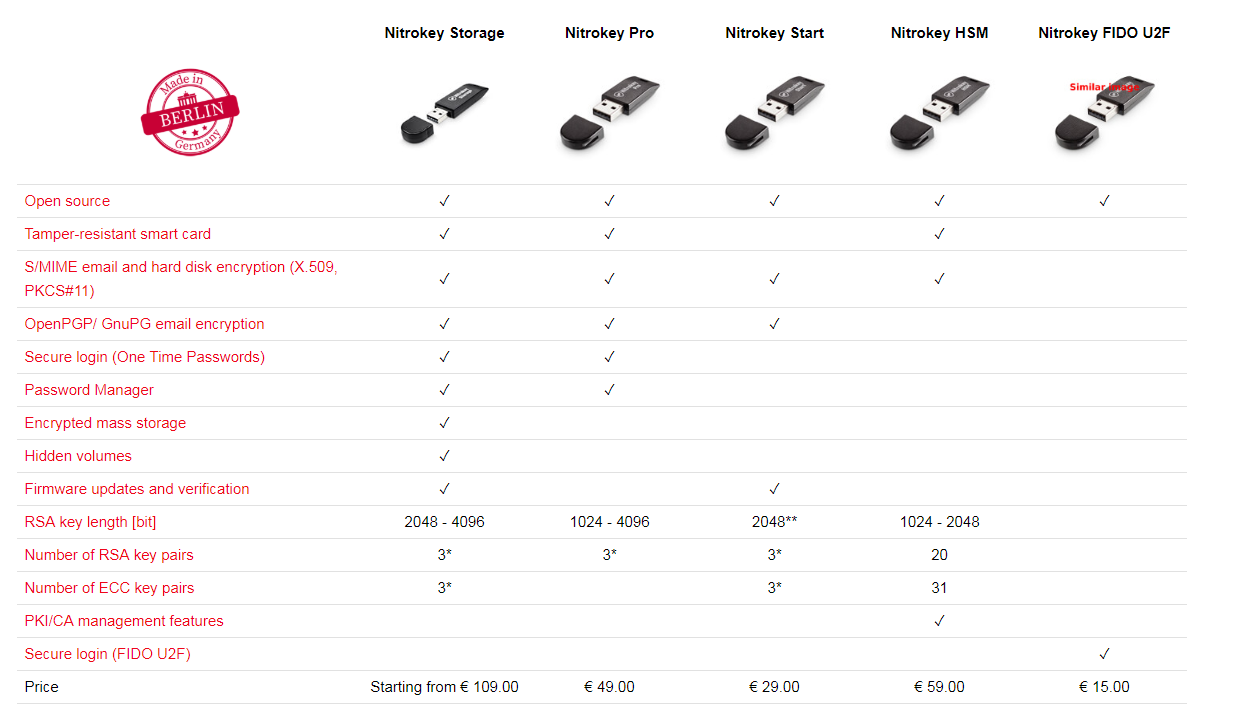Click the Secure login FIDO U2F checkmark
1257x710 pixels.
coord(1104,654)
